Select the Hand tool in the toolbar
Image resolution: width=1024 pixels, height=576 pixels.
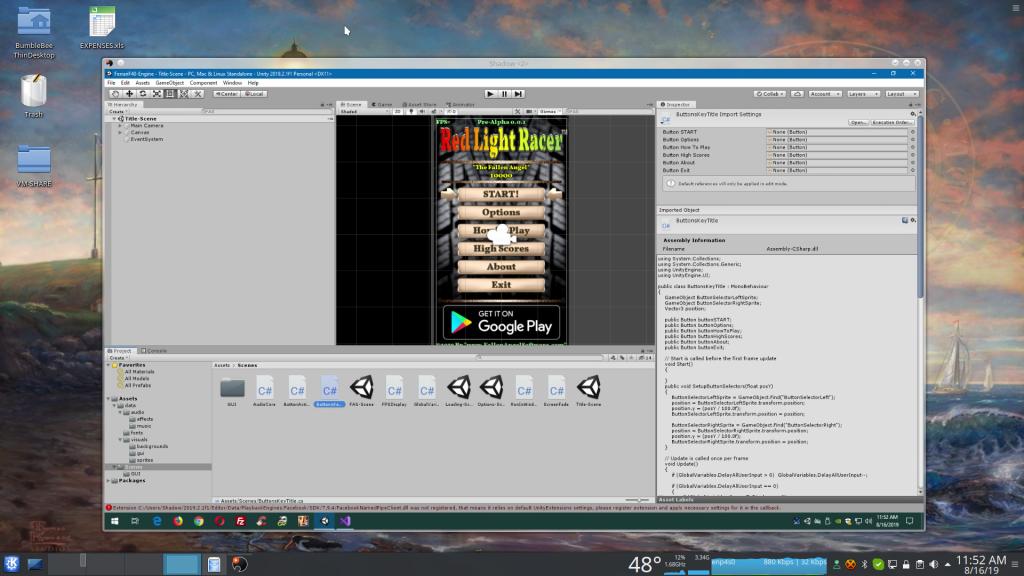[x=116, y=93]
